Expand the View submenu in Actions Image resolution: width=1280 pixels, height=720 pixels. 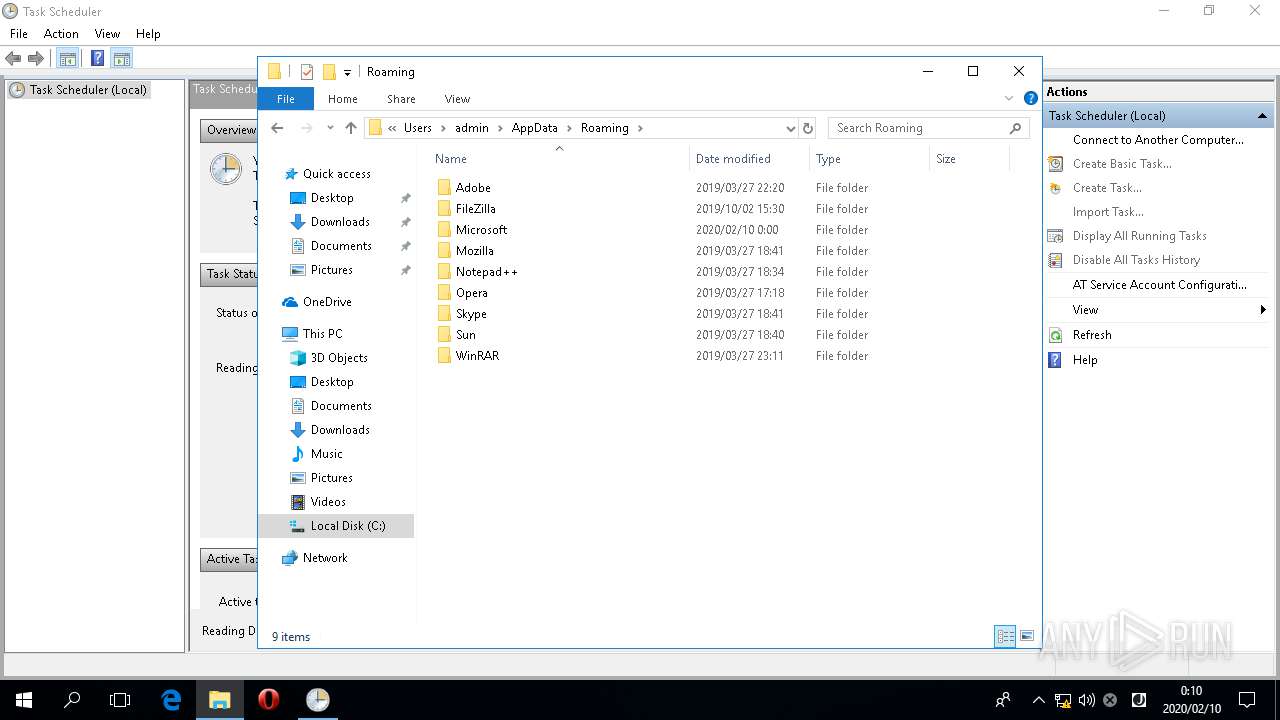coord(1263,310)
